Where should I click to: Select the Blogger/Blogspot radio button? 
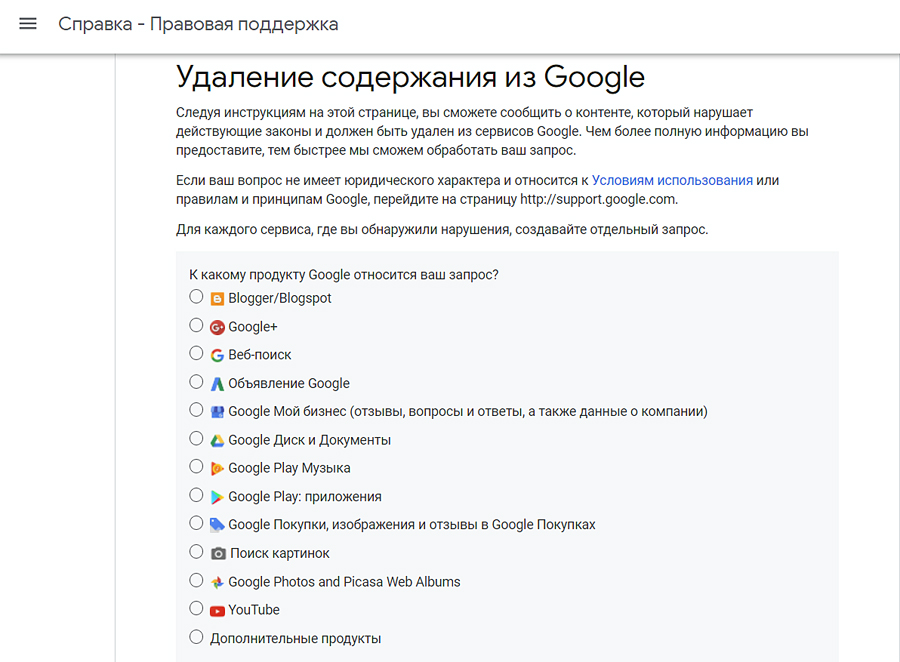point(196,297)
